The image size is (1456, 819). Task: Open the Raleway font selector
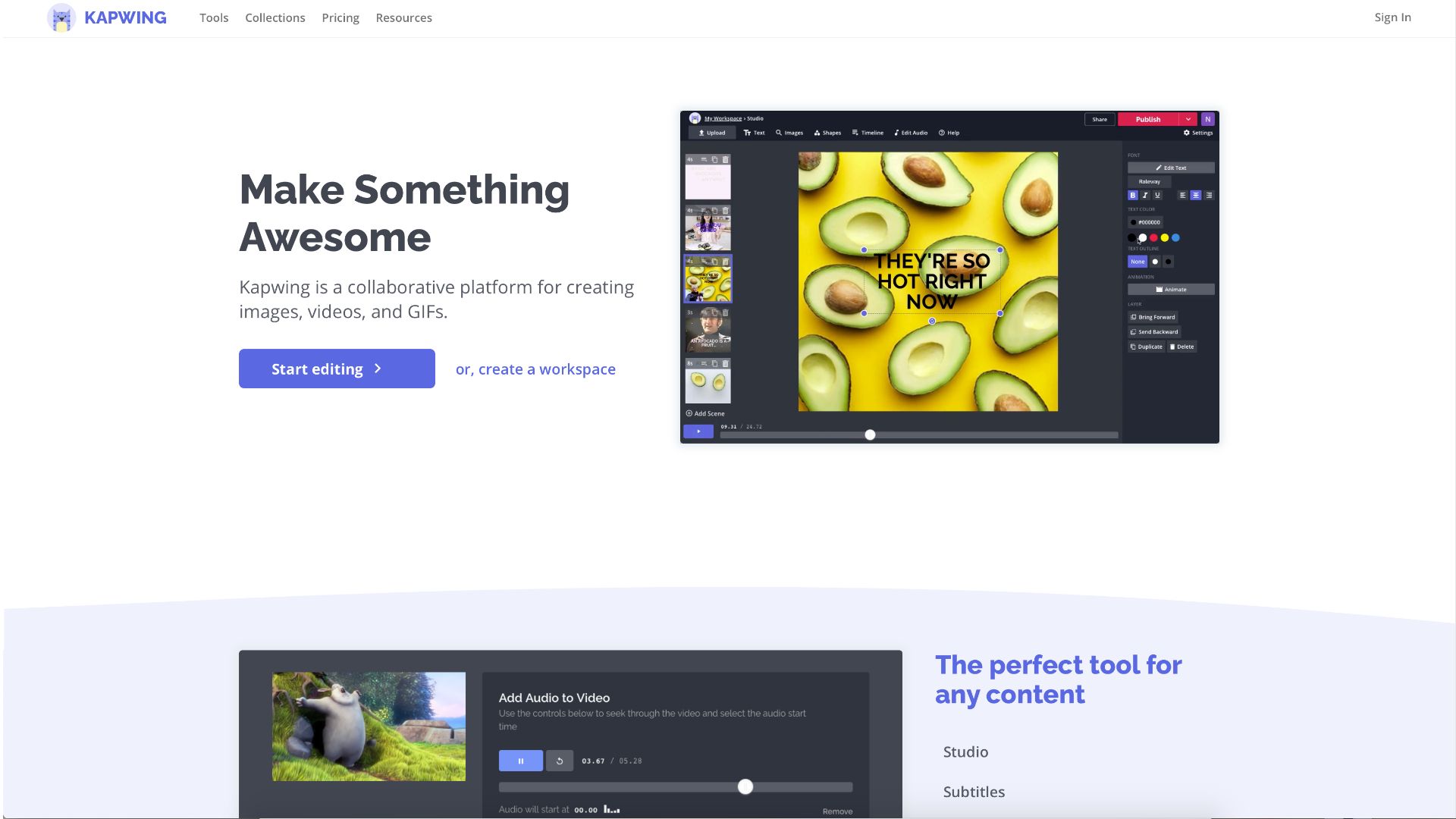point(1149,182)
